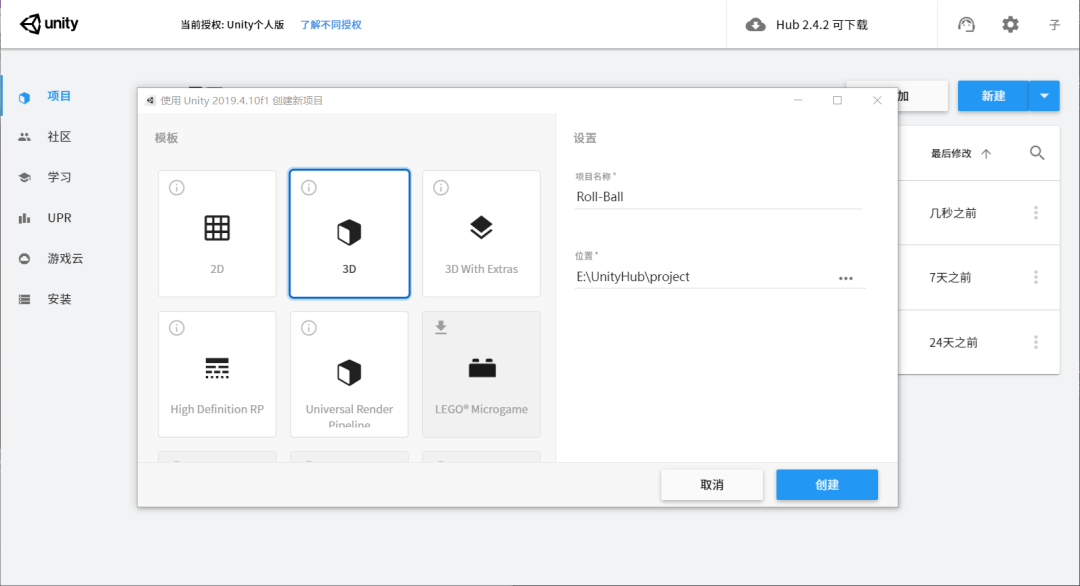The height and width of the screenshot is (586, 1080).
Task: Click the Hub 2.4.2 download cloud icon
Action: [x=756, y=25]
